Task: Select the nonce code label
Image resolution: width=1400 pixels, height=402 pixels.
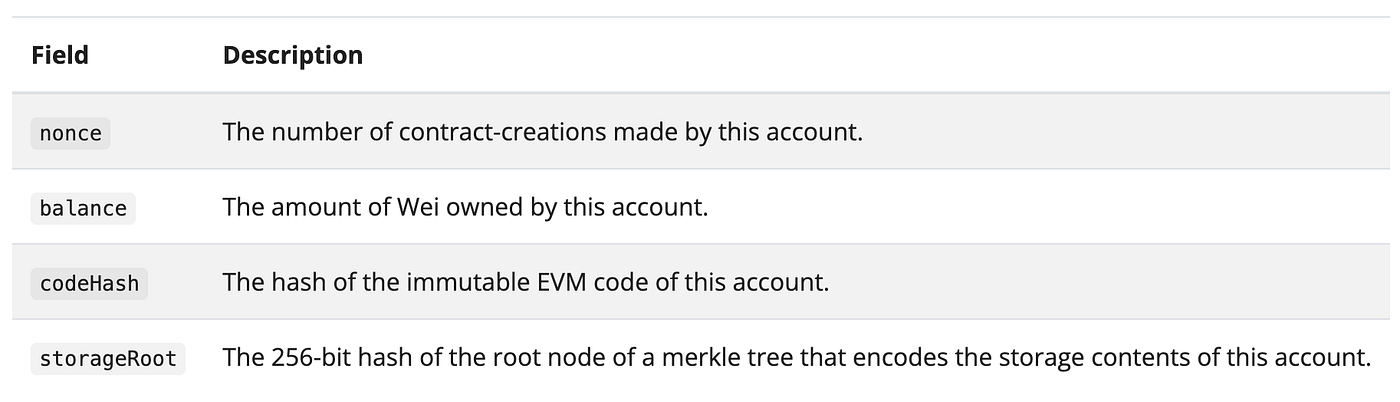Action: (70, 133)
